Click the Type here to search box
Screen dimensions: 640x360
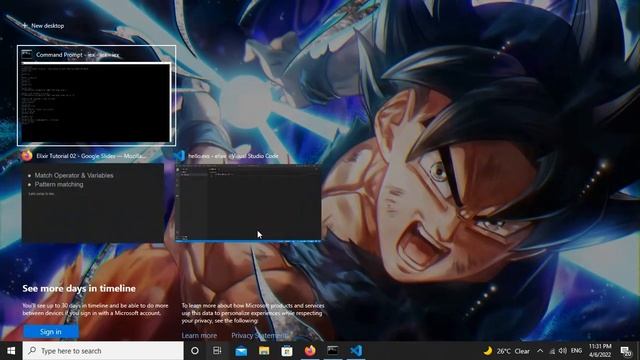click(103, 351)
